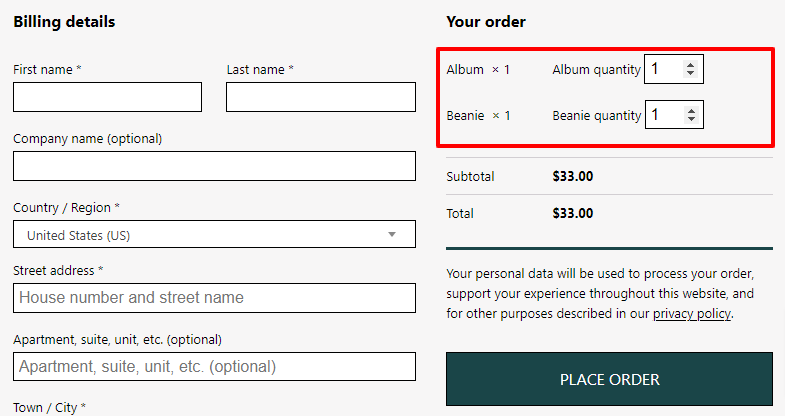
Task: Focus the First name field
Action: coord(108,97)
